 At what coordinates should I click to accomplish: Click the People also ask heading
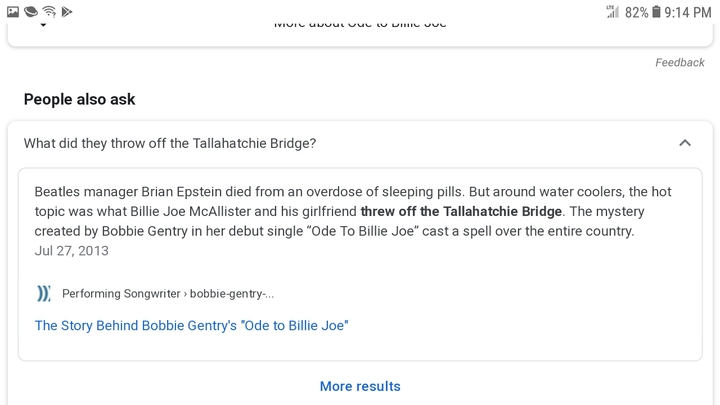79,99
